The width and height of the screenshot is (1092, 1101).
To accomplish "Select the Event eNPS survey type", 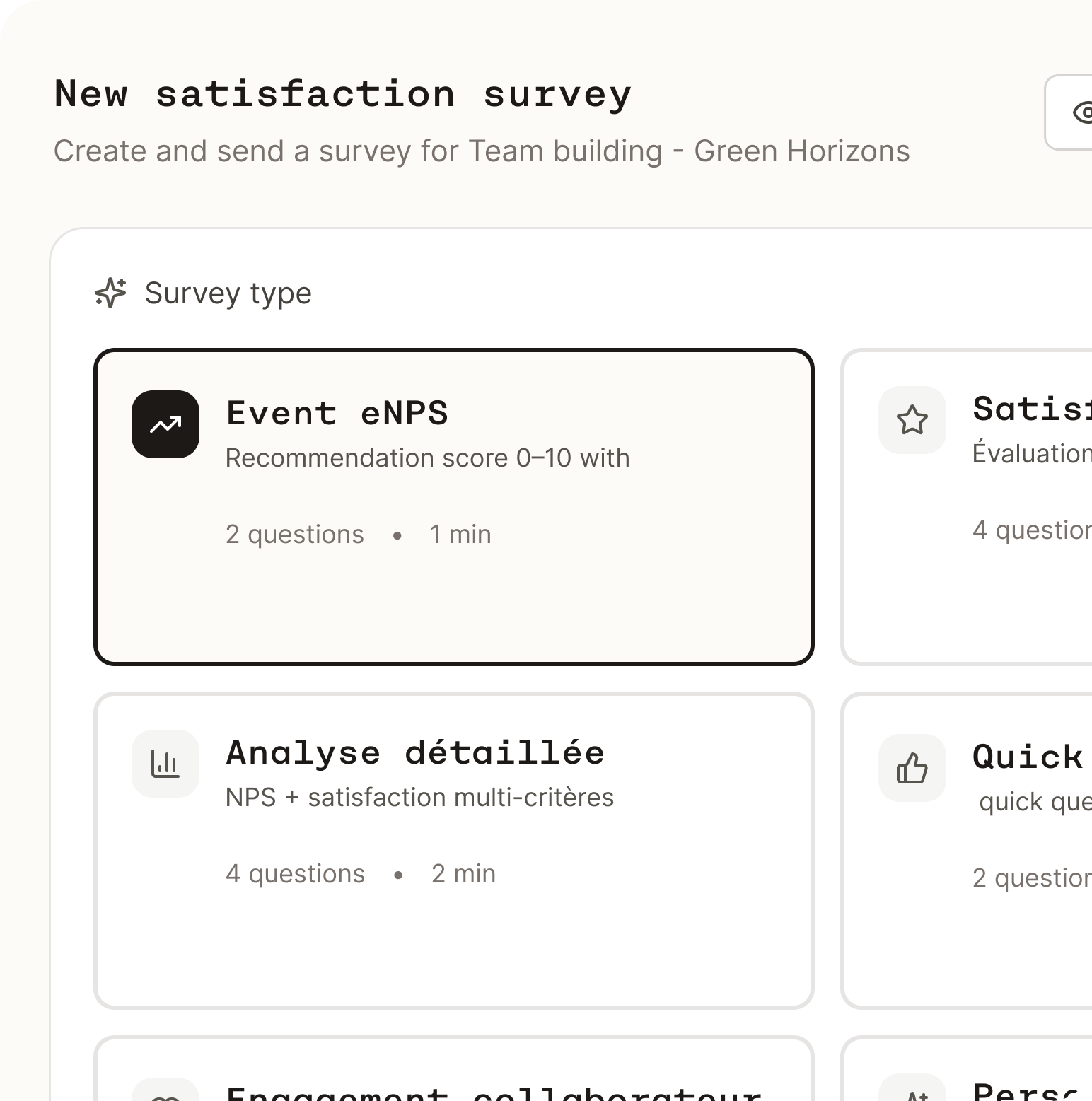I will tap(454, 504).
